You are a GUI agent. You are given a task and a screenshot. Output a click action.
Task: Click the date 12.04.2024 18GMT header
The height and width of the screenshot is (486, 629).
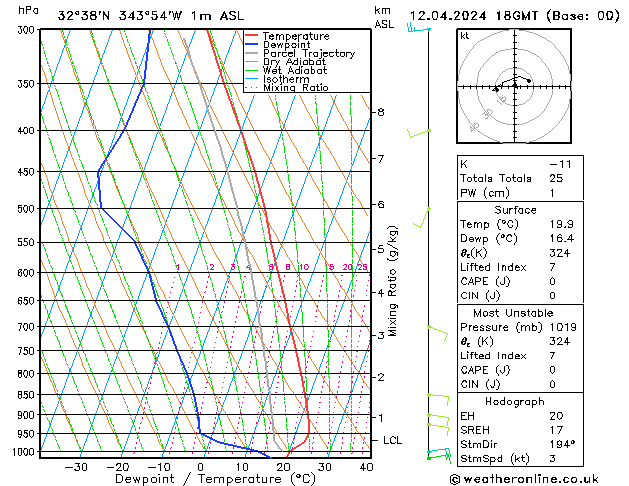coord(474,16)
